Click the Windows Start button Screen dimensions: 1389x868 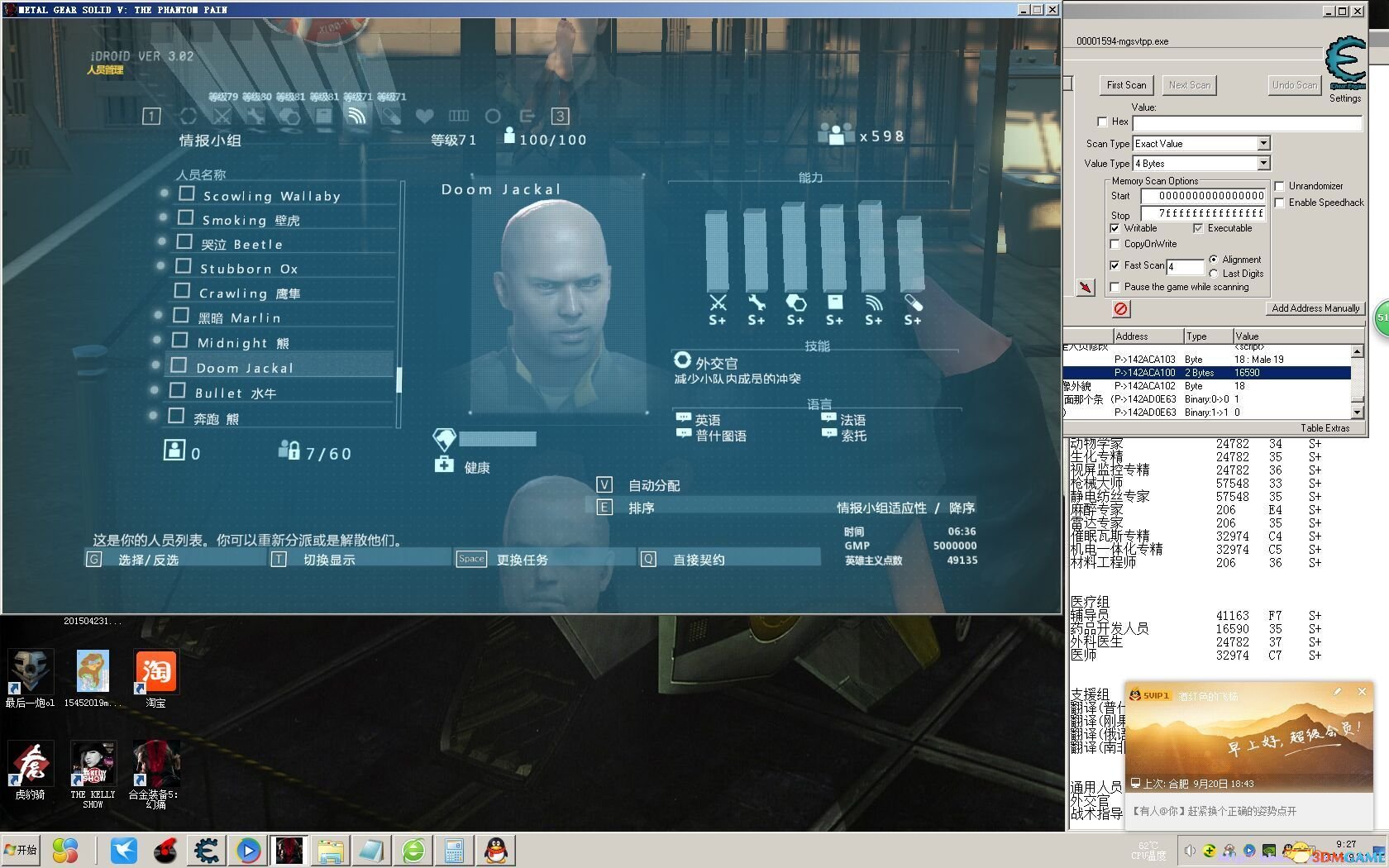(x=21, y=850)
